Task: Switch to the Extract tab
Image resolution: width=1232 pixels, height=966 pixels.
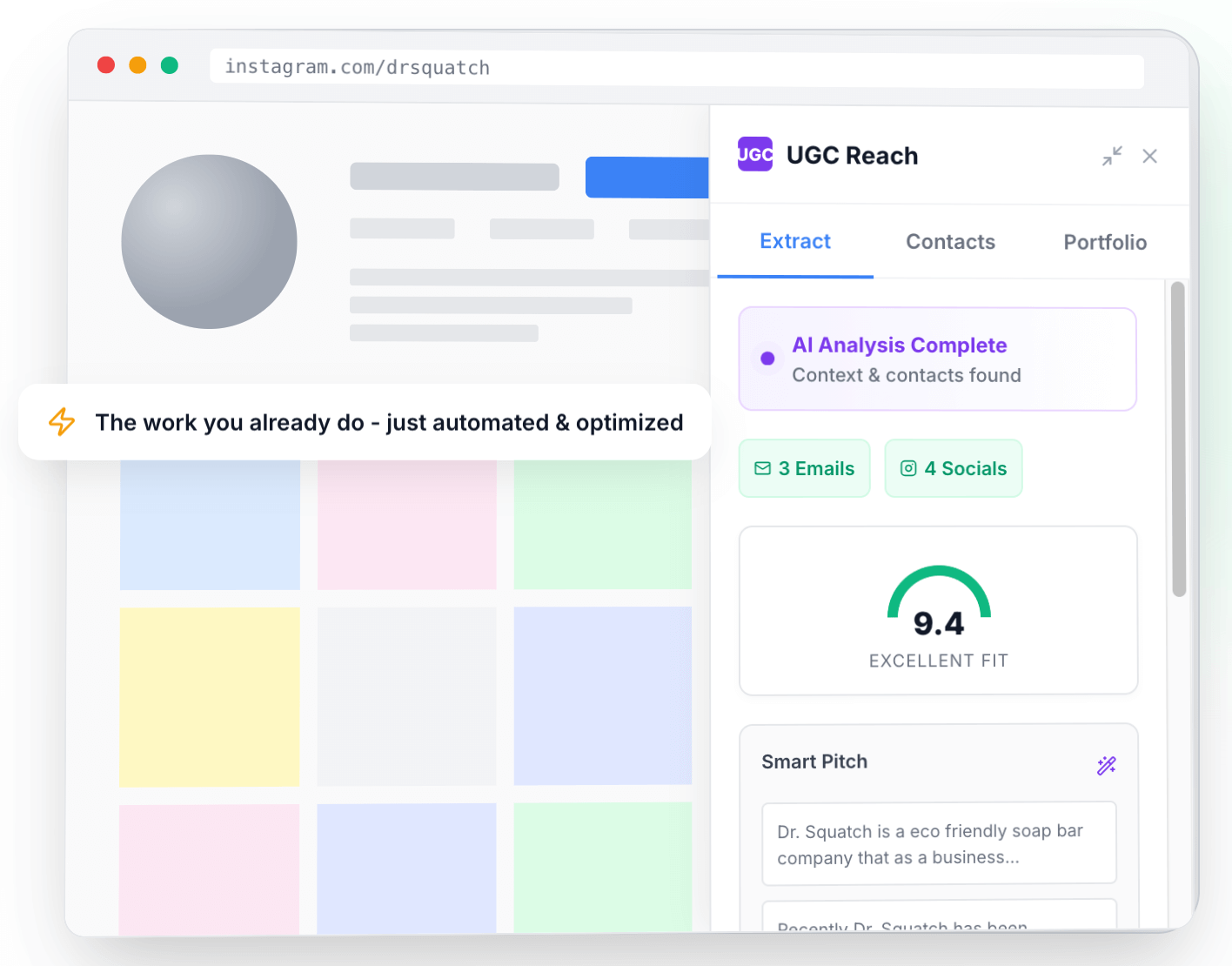Action: (794, 242)
